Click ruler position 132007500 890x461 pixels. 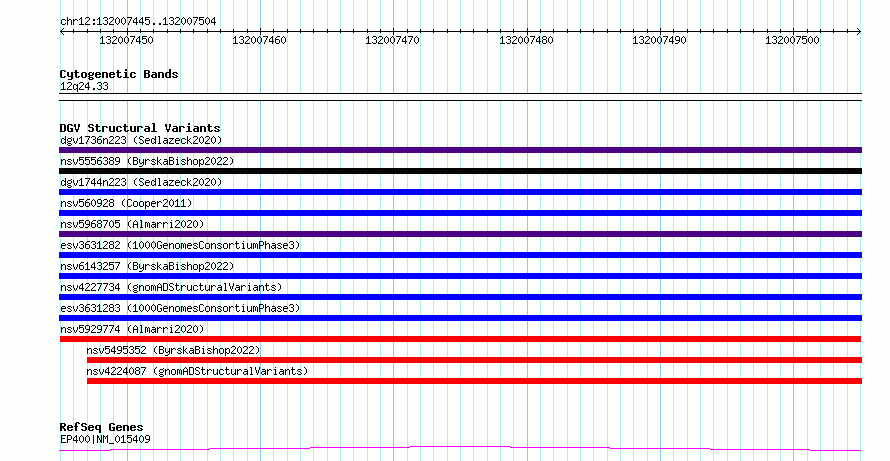(793, 40)
